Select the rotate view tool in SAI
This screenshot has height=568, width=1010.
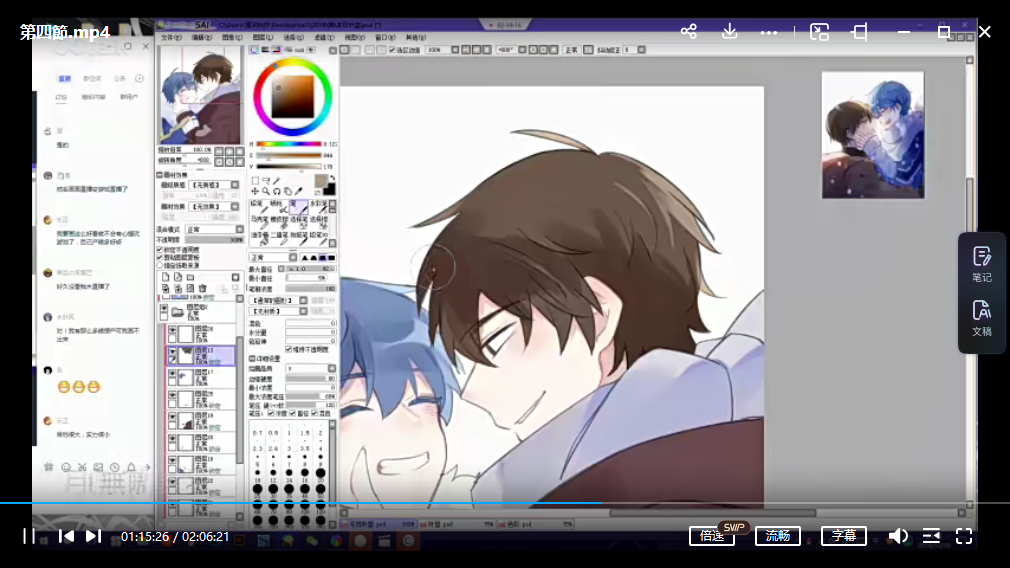pyautogui.click(x=276, y=191)
